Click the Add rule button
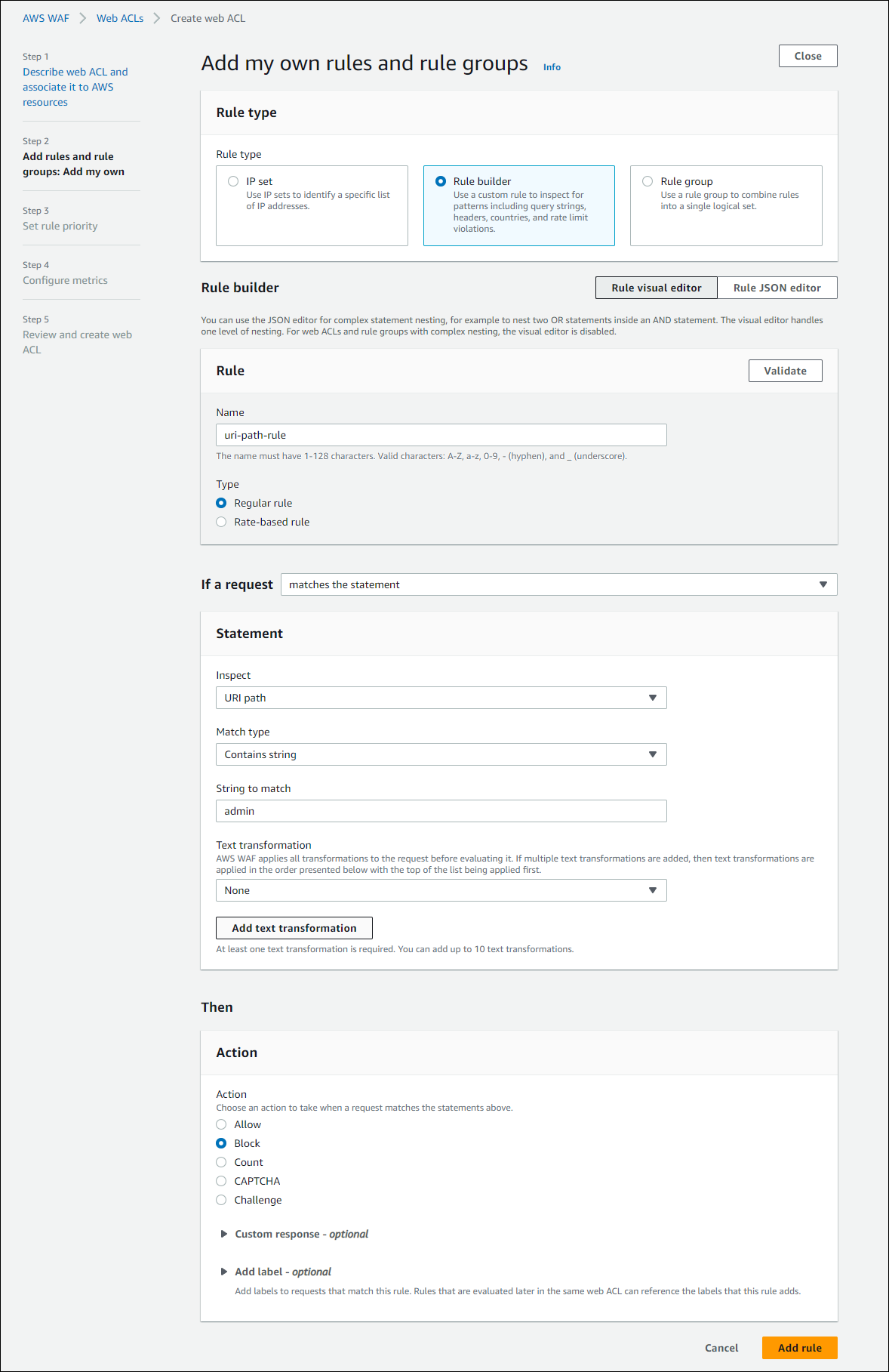This screenshot has width=889, height=1372. tap(800, 1348)
